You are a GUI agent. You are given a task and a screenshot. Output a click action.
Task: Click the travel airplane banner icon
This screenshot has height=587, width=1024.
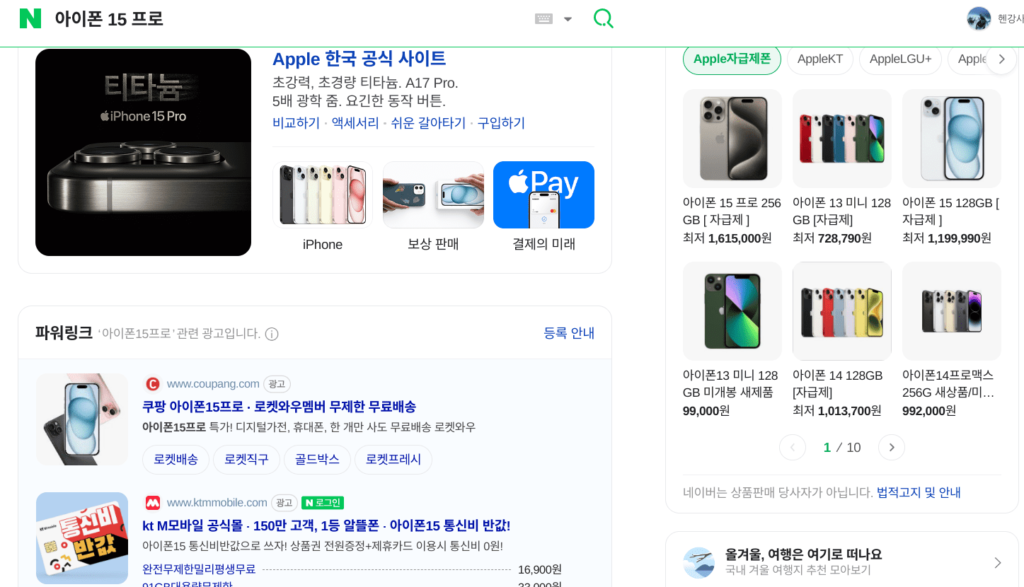coord(699,562)
